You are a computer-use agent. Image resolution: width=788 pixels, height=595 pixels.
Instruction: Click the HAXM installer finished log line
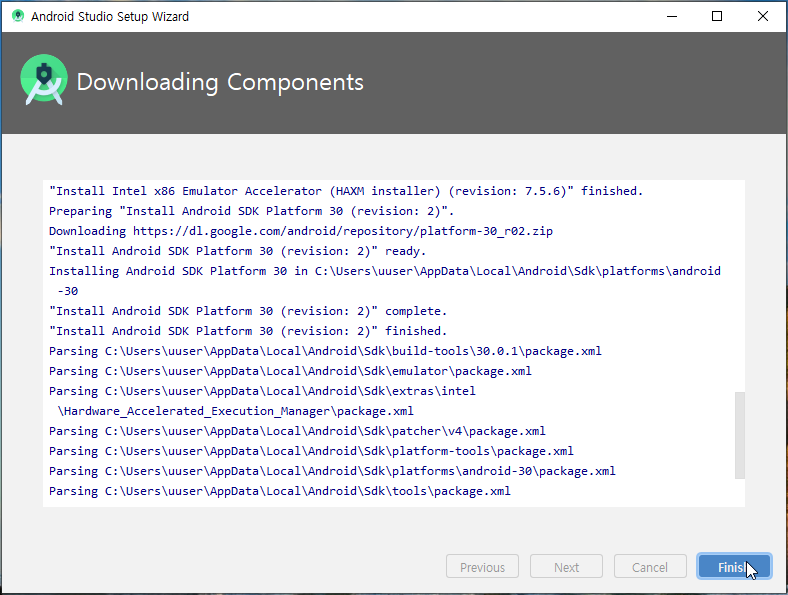pos(346,191)
